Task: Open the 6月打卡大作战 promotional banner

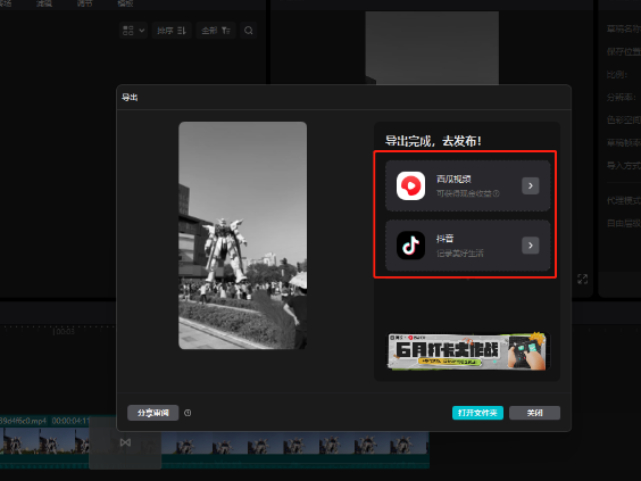Action: pos(467,351)
